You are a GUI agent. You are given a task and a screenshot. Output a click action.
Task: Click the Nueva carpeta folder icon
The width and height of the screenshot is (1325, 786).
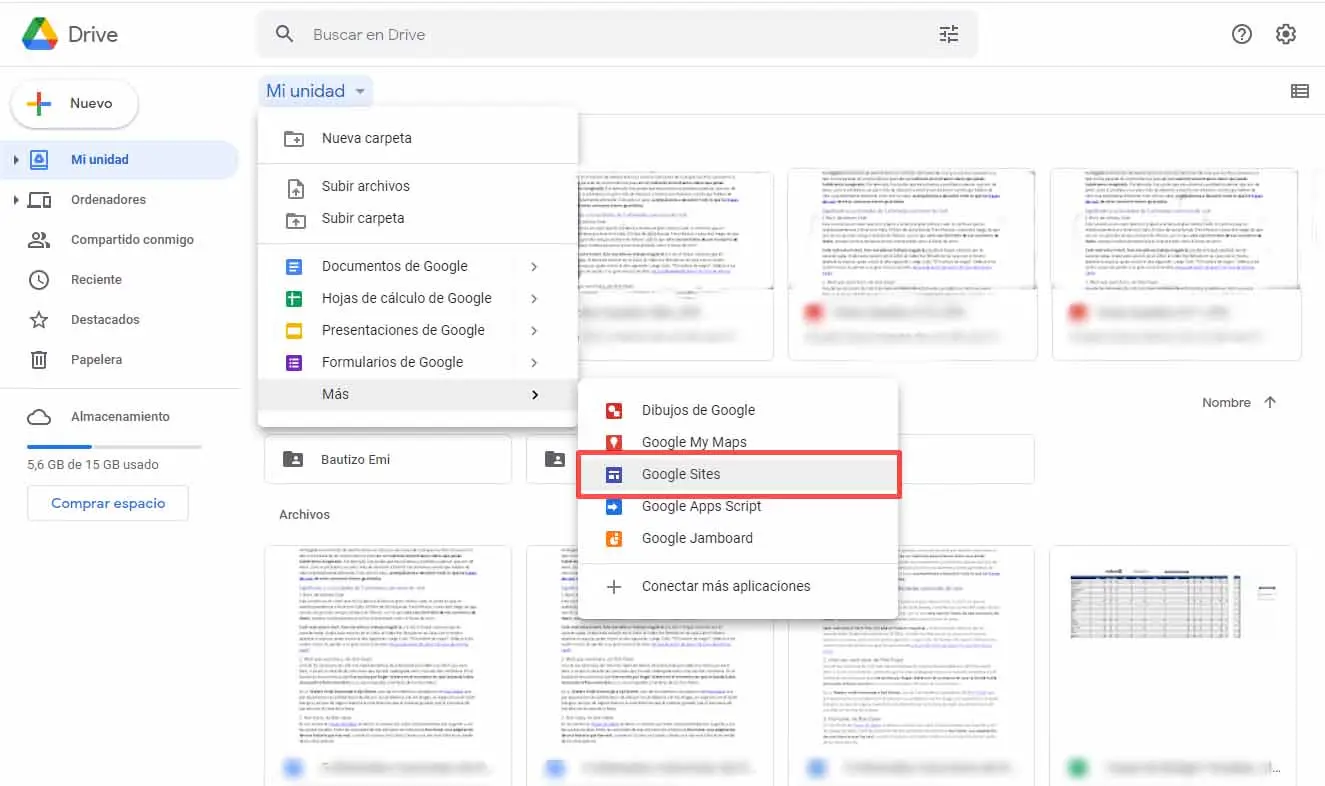294,139
